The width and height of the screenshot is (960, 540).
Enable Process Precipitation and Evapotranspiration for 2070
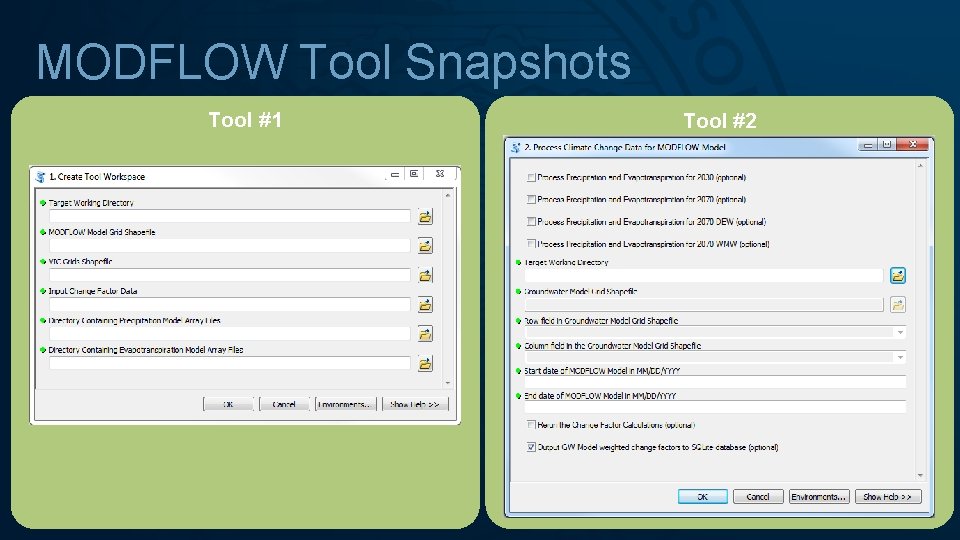(x=531, y=200)
